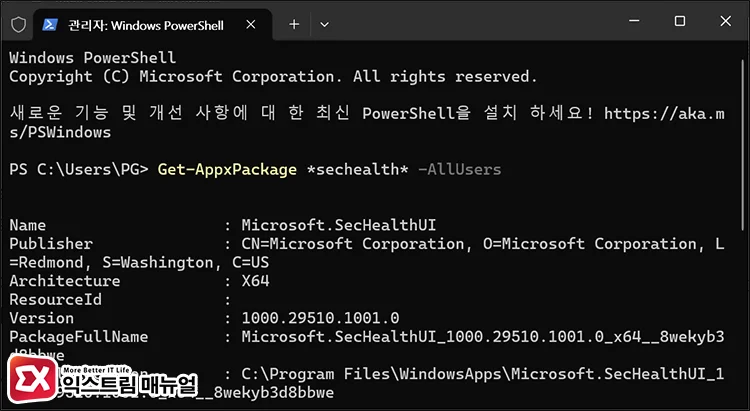This screenshot has height=411, width=750.
Task: Click the vertical scrollbar thumb
Action: 743,144
